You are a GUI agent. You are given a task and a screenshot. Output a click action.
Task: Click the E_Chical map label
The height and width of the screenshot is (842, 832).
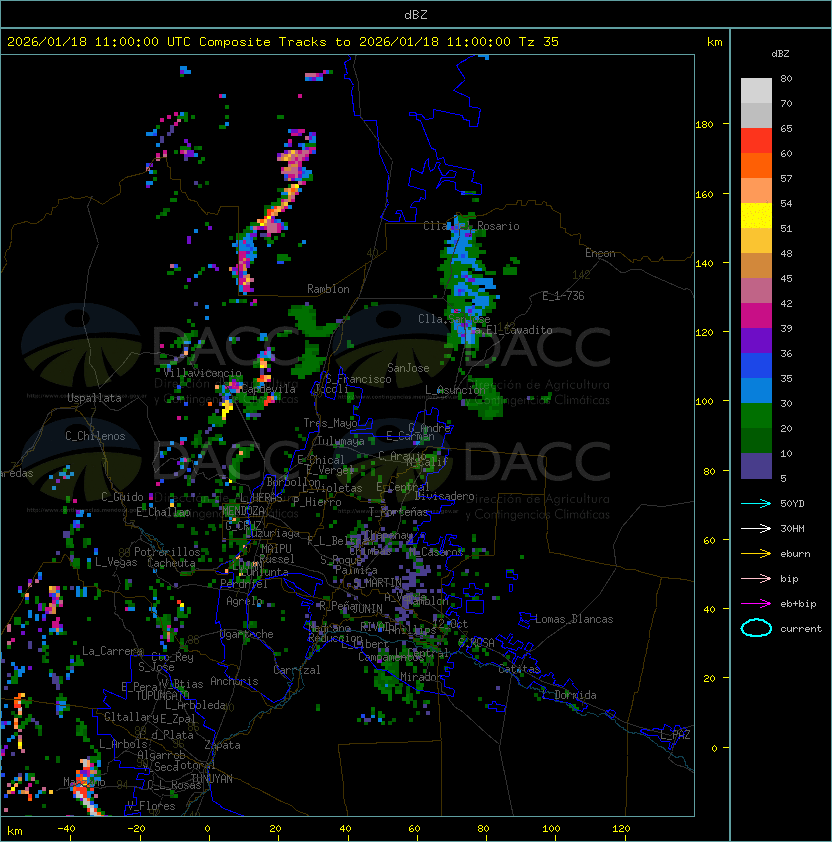(321, 460)
